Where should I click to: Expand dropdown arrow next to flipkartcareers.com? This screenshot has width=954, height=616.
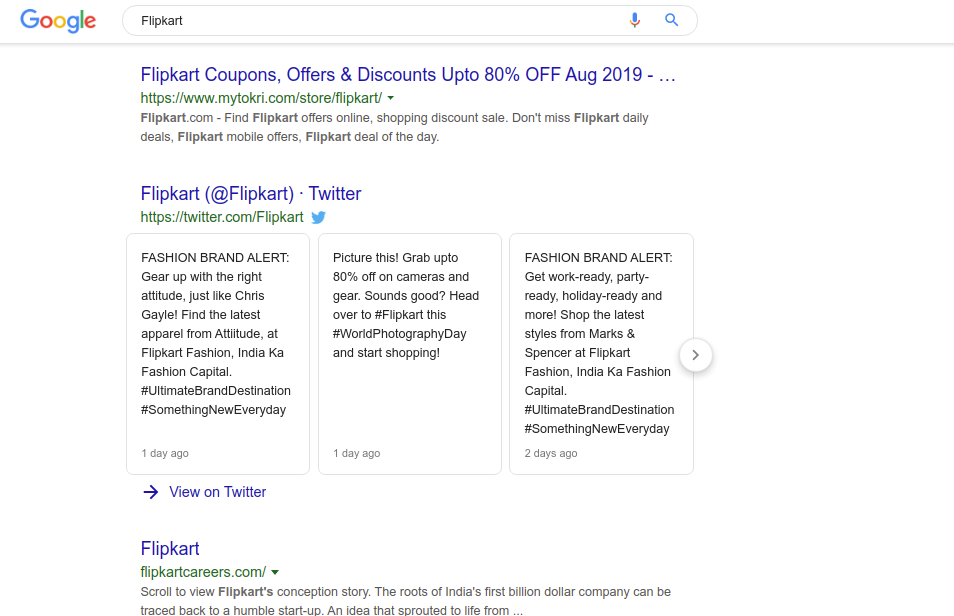coord(275,572)
